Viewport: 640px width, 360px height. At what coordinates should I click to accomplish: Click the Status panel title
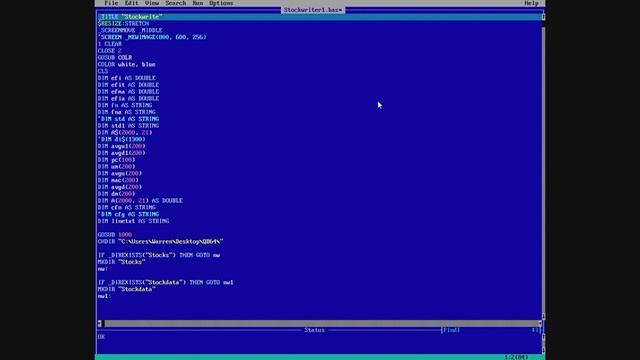click(314, 330)
